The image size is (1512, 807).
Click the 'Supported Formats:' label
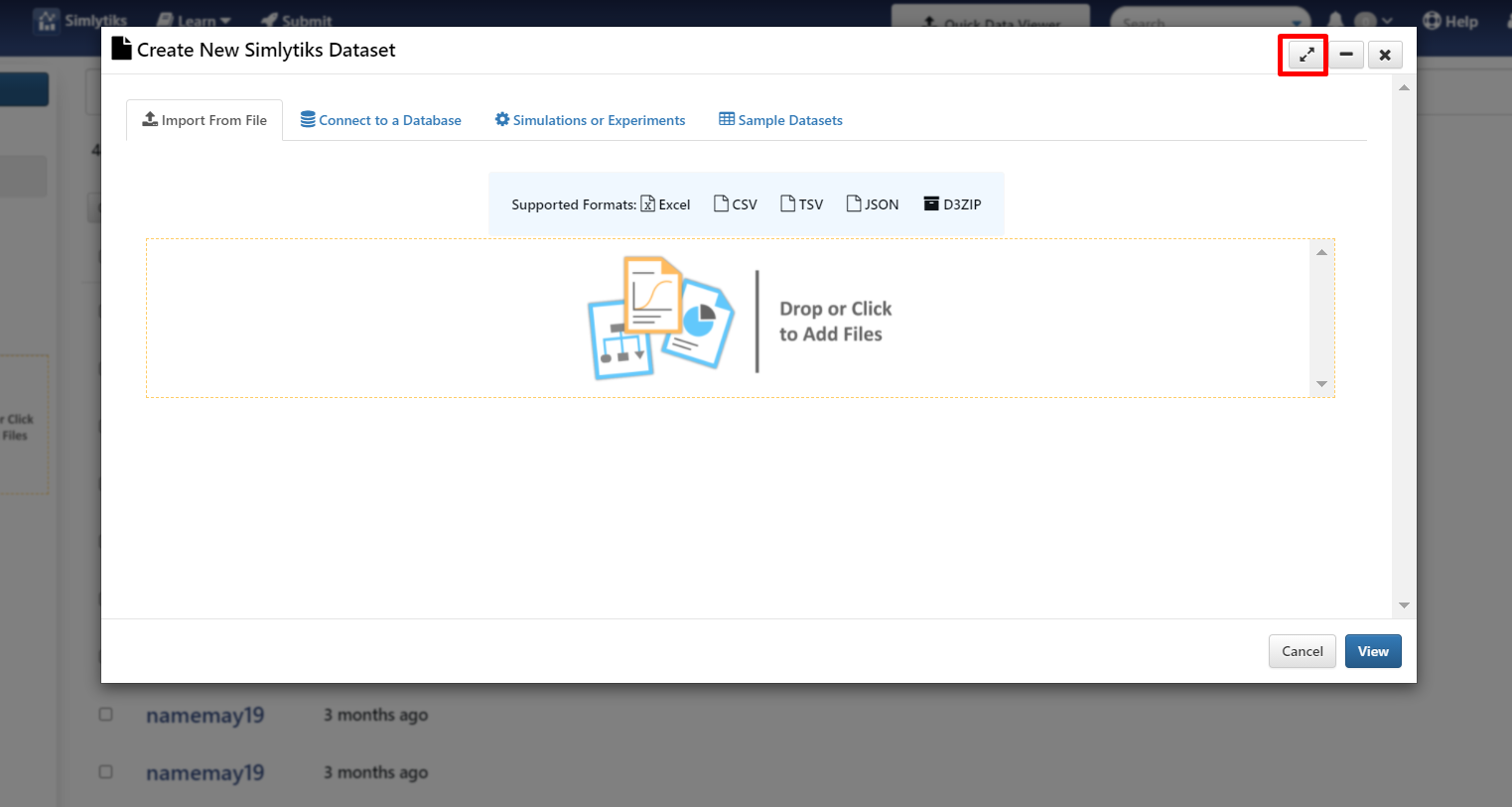574,204
